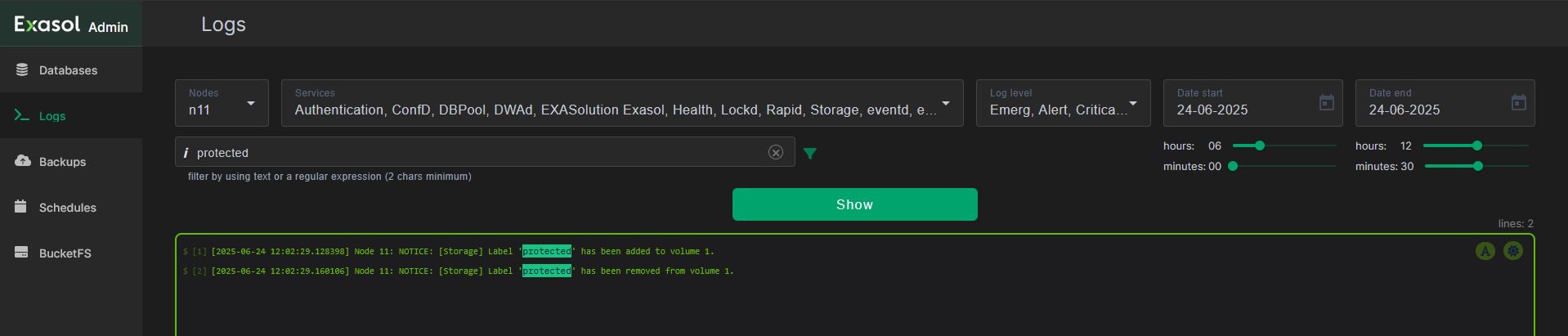
Task: Click the BucketFS storage icon
Action: (21, 253)
